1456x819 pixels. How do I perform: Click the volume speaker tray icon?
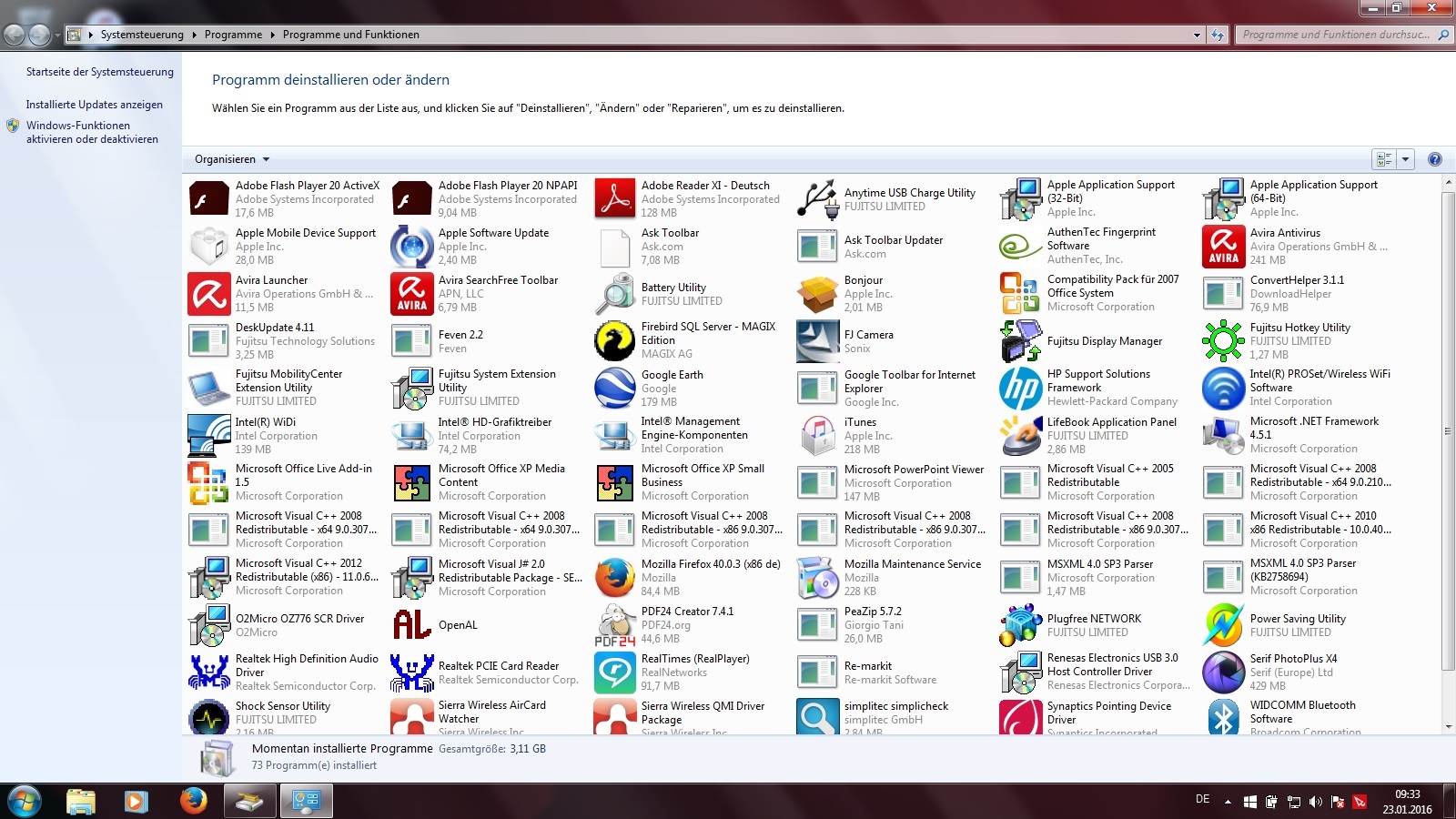tap(1316, 802)
